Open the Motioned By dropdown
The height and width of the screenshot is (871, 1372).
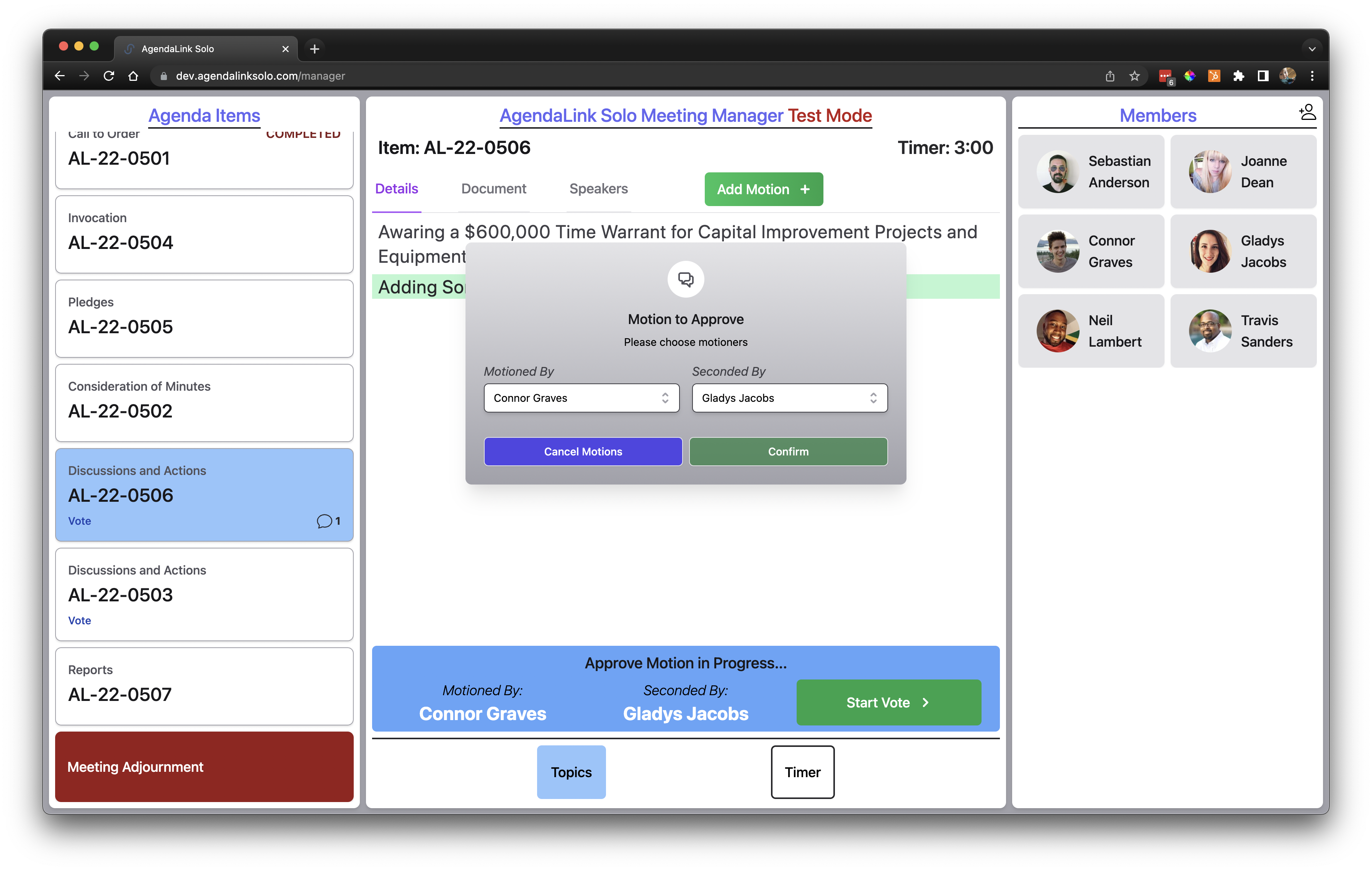coord(581,398)
